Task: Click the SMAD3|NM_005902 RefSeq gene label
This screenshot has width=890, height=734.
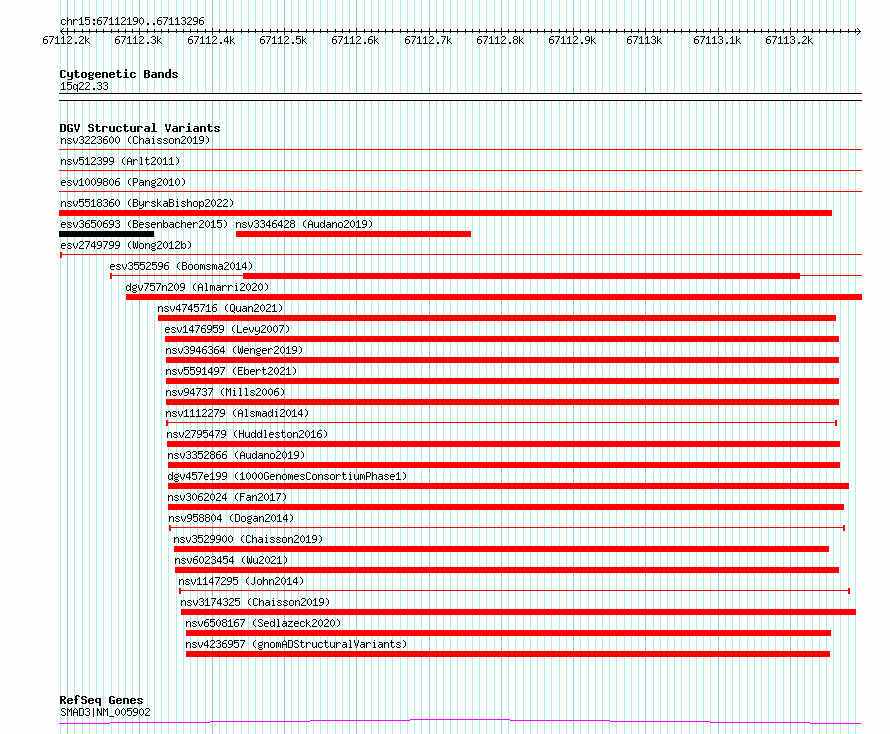Action: pos(105,712)
